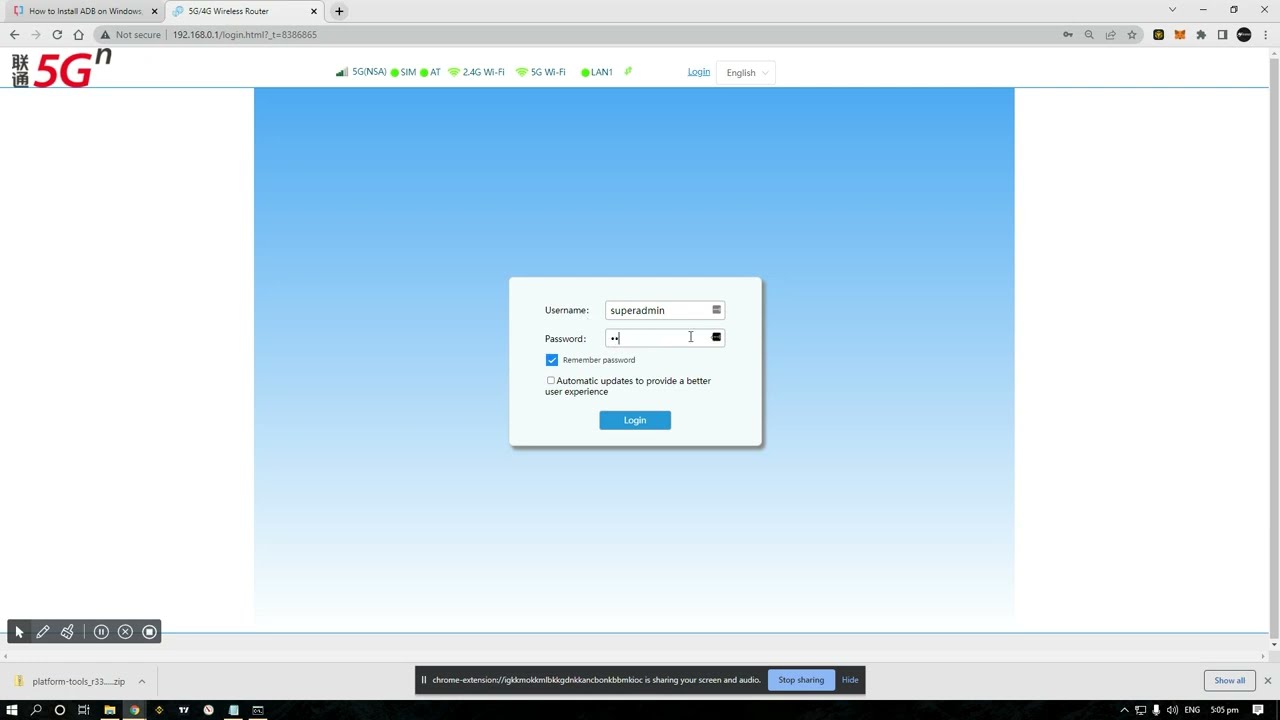Viewport: 1280px width, 720px height.
Task: Click the saved passwords key icon
Action: [x=1068, y=34]
